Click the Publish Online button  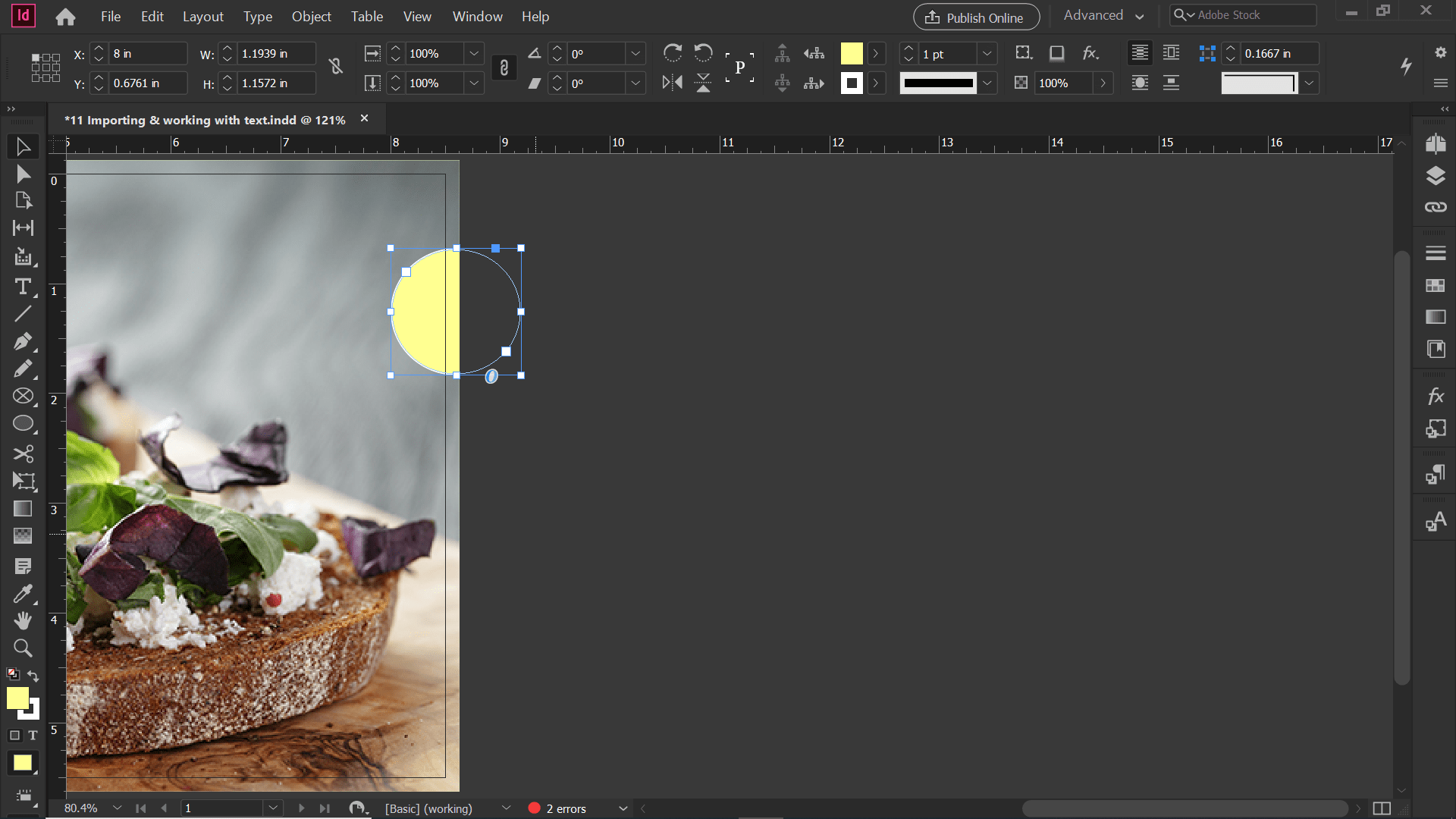click(x=975, y=16)
